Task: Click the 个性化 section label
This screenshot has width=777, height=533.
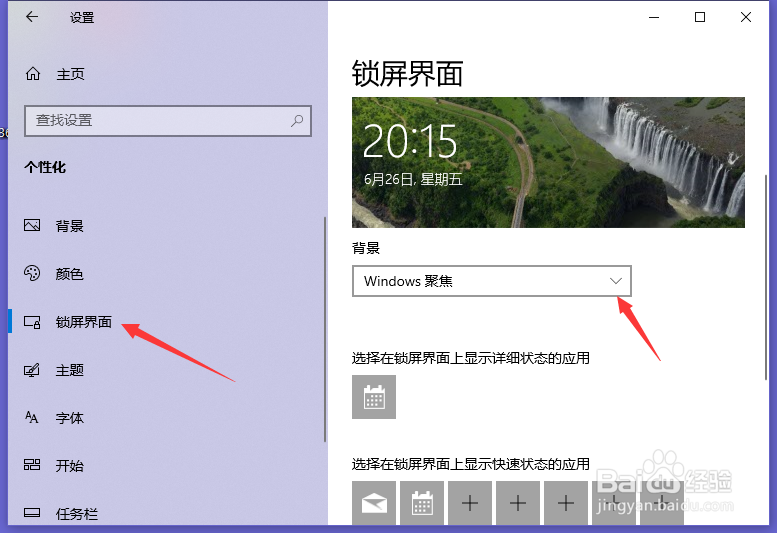Action: pyautogui.click(x=45, y=167)
